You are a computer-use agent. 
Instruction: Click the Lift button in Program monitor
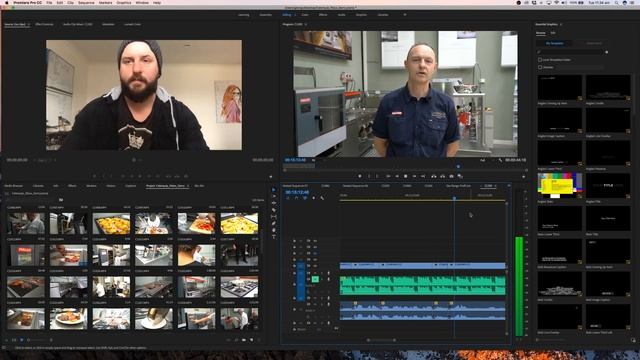tap(434, 176)
